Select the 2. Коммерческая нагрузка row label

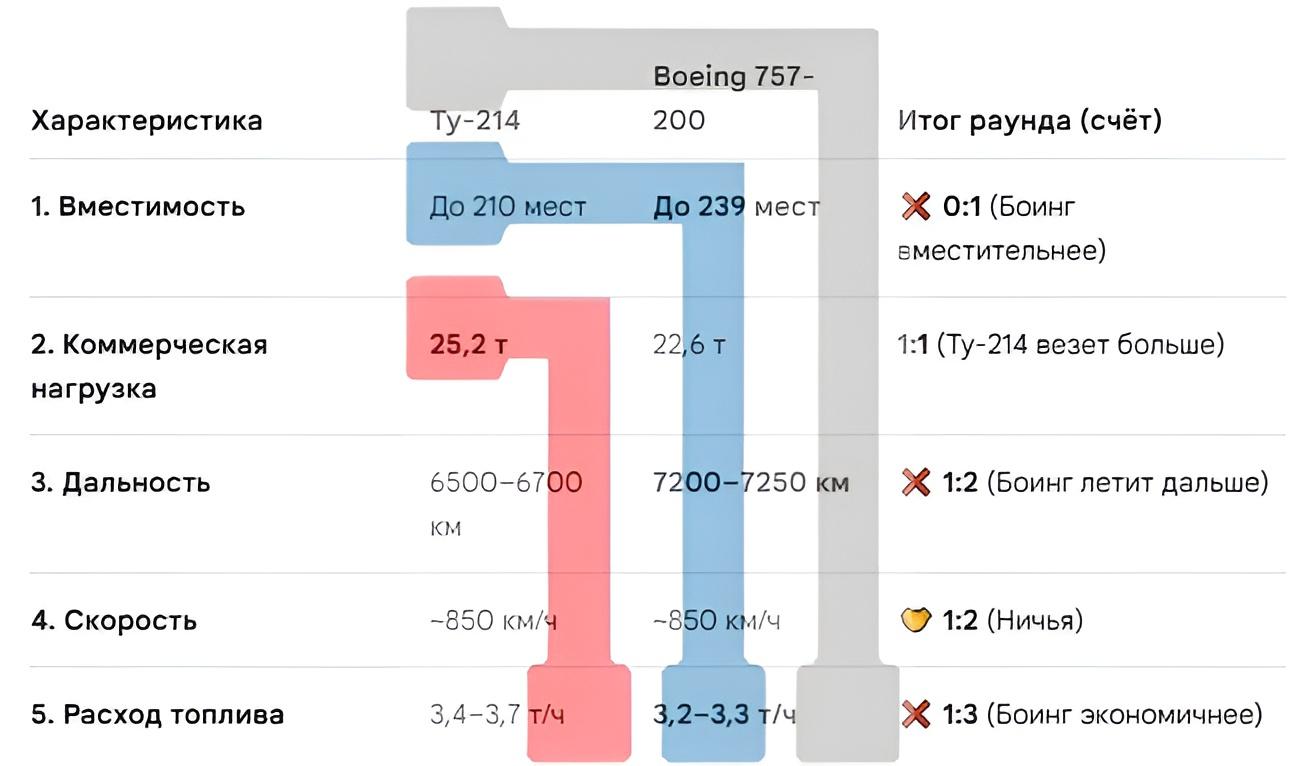click(150, 366)
